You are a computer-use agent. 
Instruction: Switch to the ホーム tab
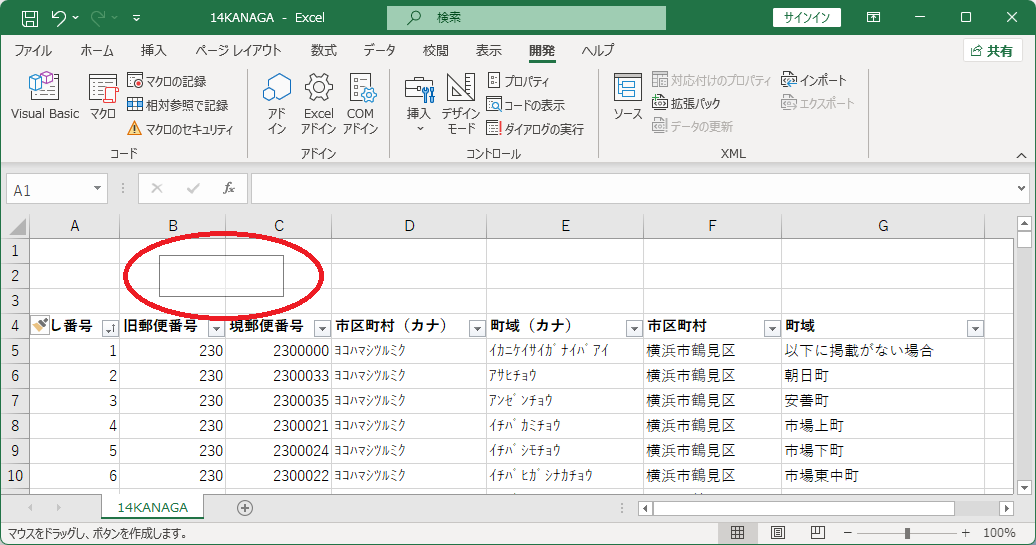click(96, 50)
